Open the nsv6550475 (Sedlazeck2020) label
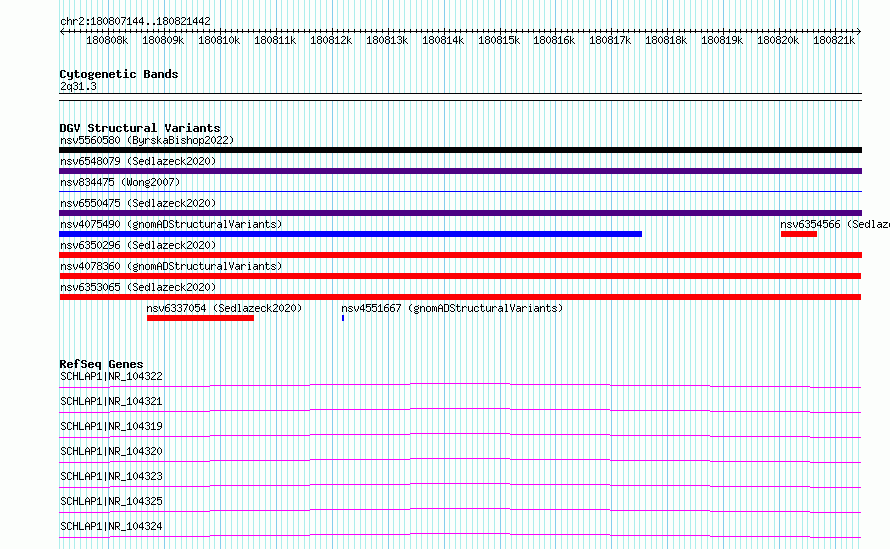The height and width of the screenshot is (549, 890). tap(138, 203)
